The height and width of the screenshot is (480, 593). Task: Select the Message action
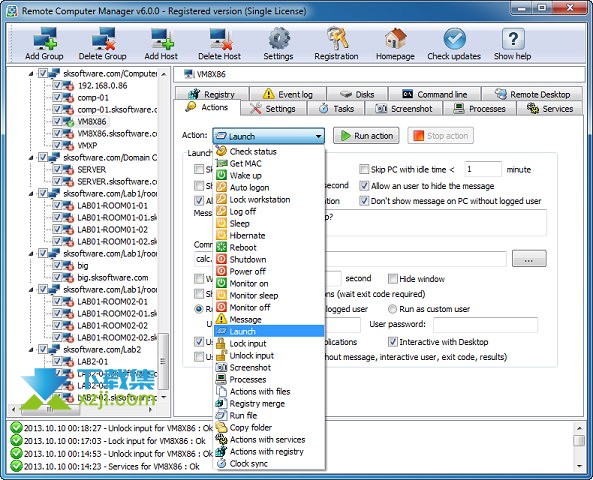[x=269, y=320]
